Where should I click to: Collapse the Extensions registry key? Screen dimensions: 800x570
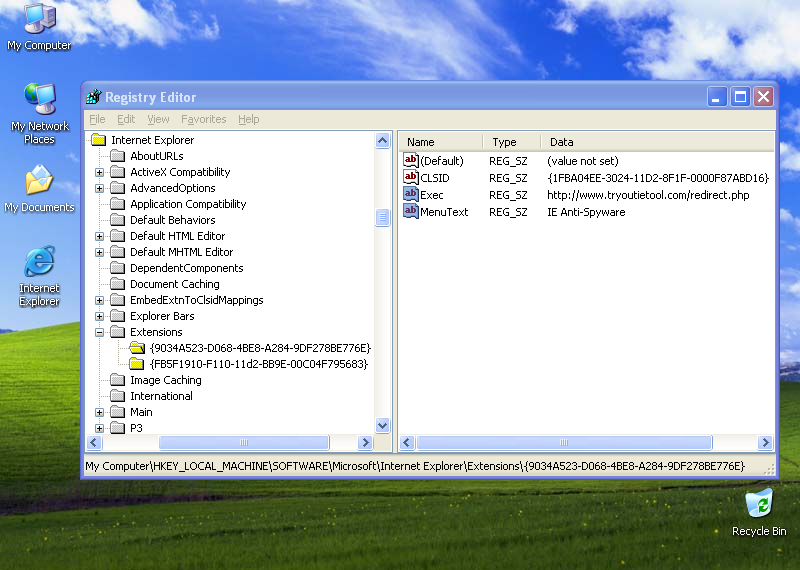(x=100, y=332)
